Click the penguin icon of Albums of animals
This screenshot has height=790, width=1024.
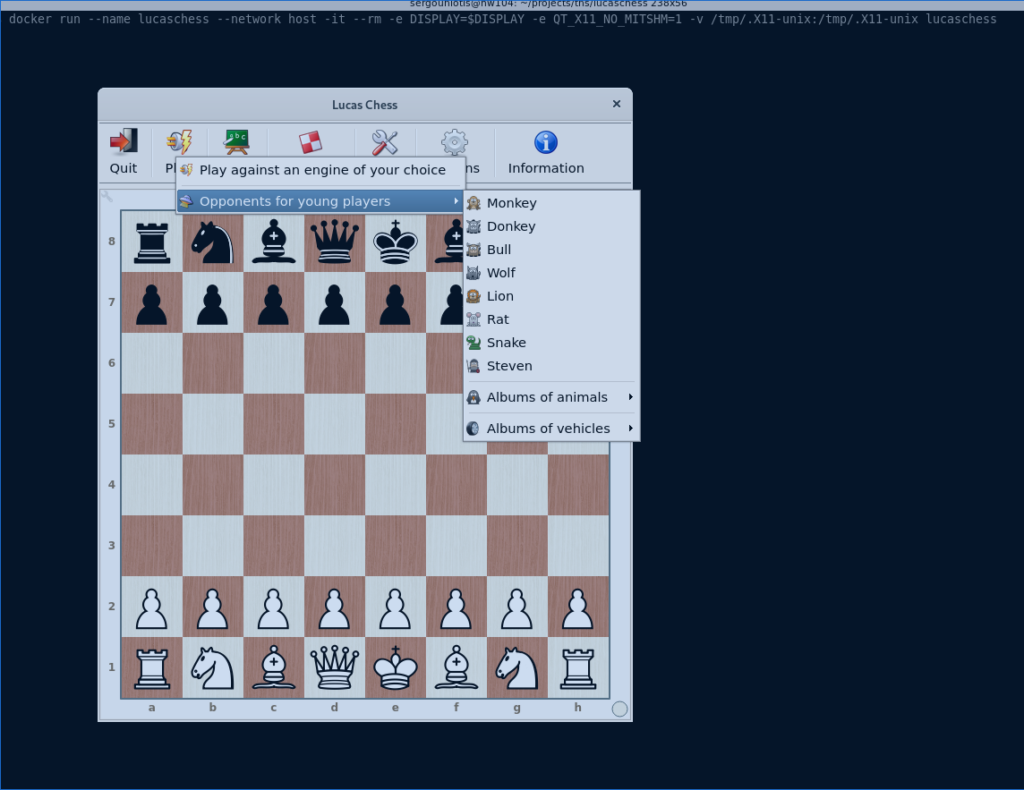(x=474, y=397)
